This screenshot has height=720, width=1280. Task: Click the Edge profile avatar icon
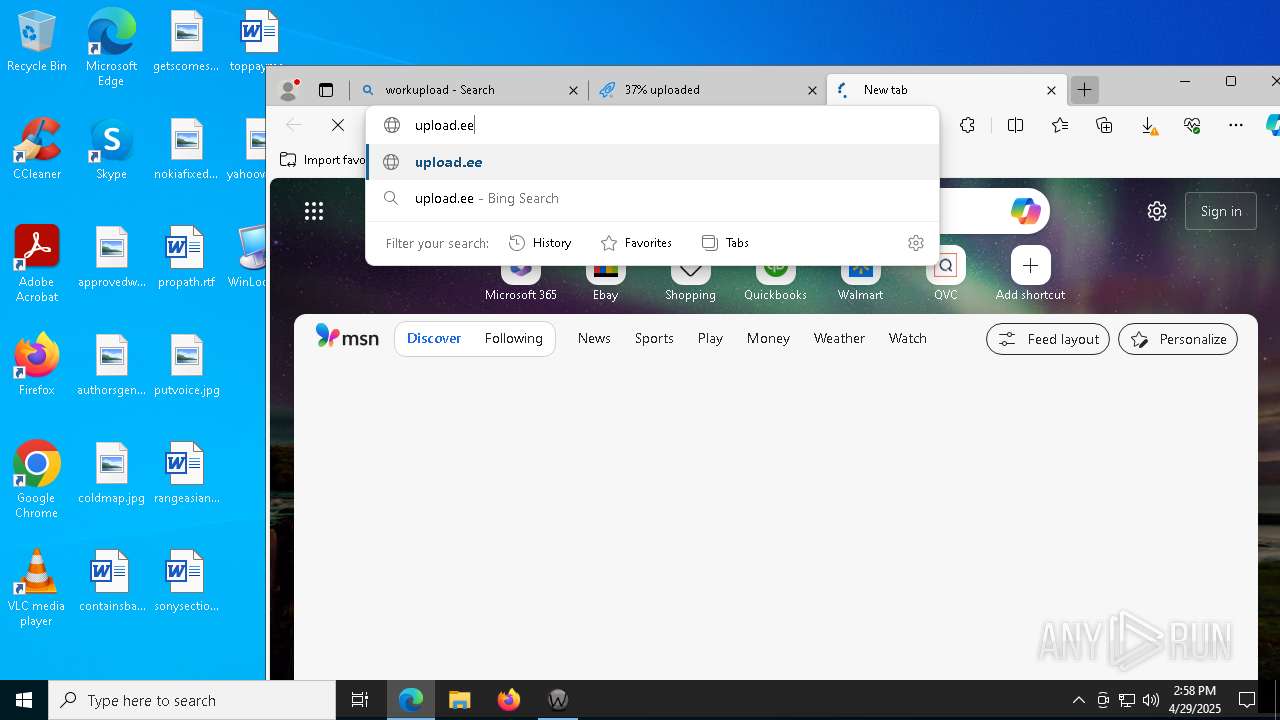click(x=289, y=90)
